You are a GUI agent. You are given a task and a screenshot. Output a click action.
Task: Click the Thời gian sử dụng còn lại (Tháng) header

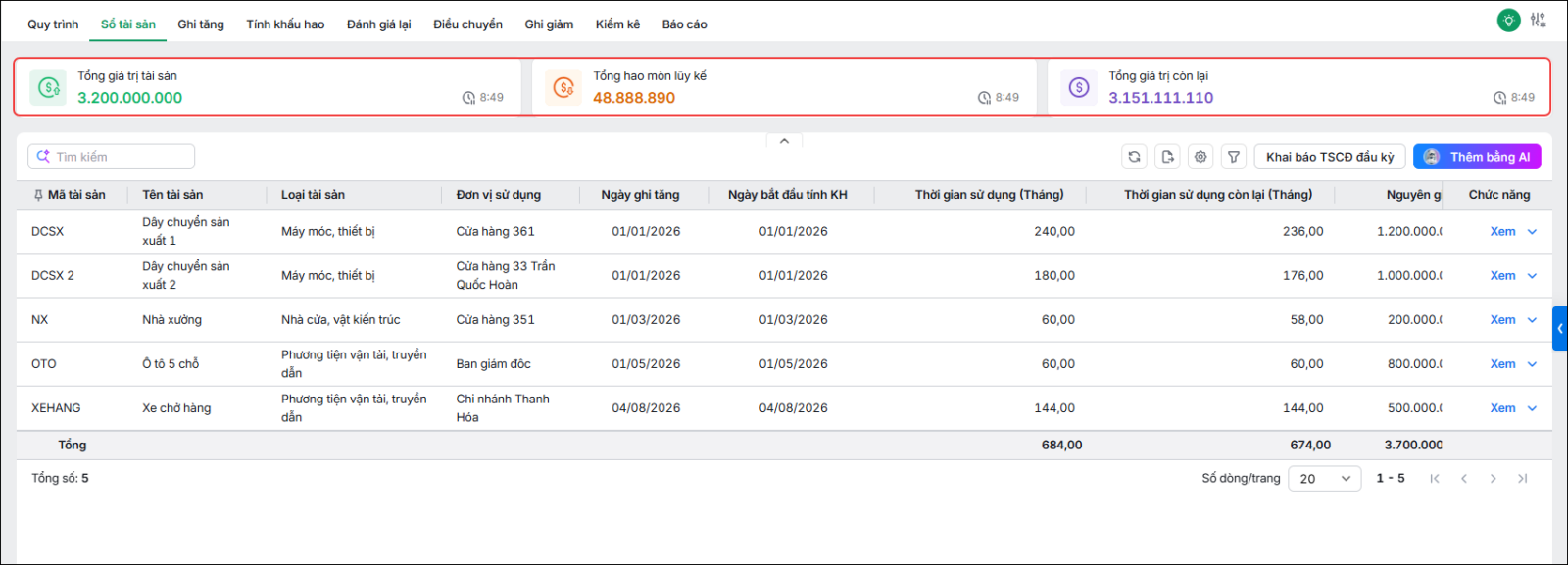tap(1218, 195)
